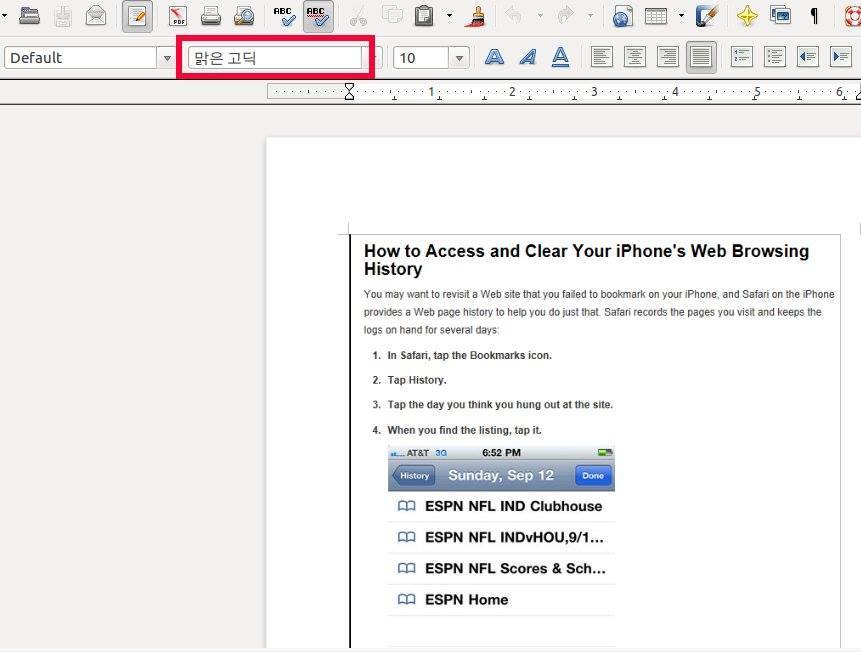Expand the Default paragraph style dropdown
Image resolution: width=861 pixels, height=652 pixels.
(167, 58)
